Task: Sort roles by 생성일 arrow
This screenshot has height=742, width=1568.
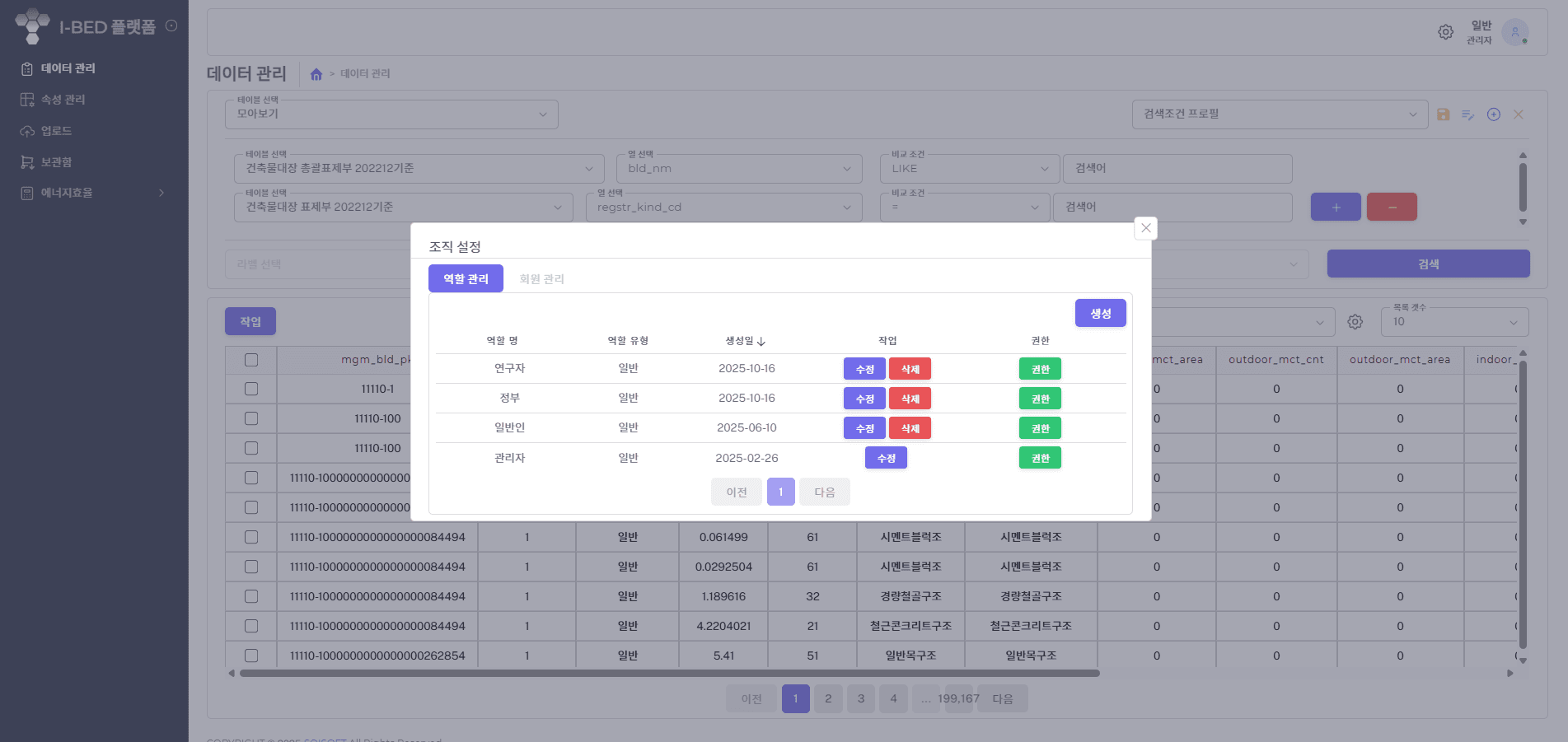Action: coord(761,341)
